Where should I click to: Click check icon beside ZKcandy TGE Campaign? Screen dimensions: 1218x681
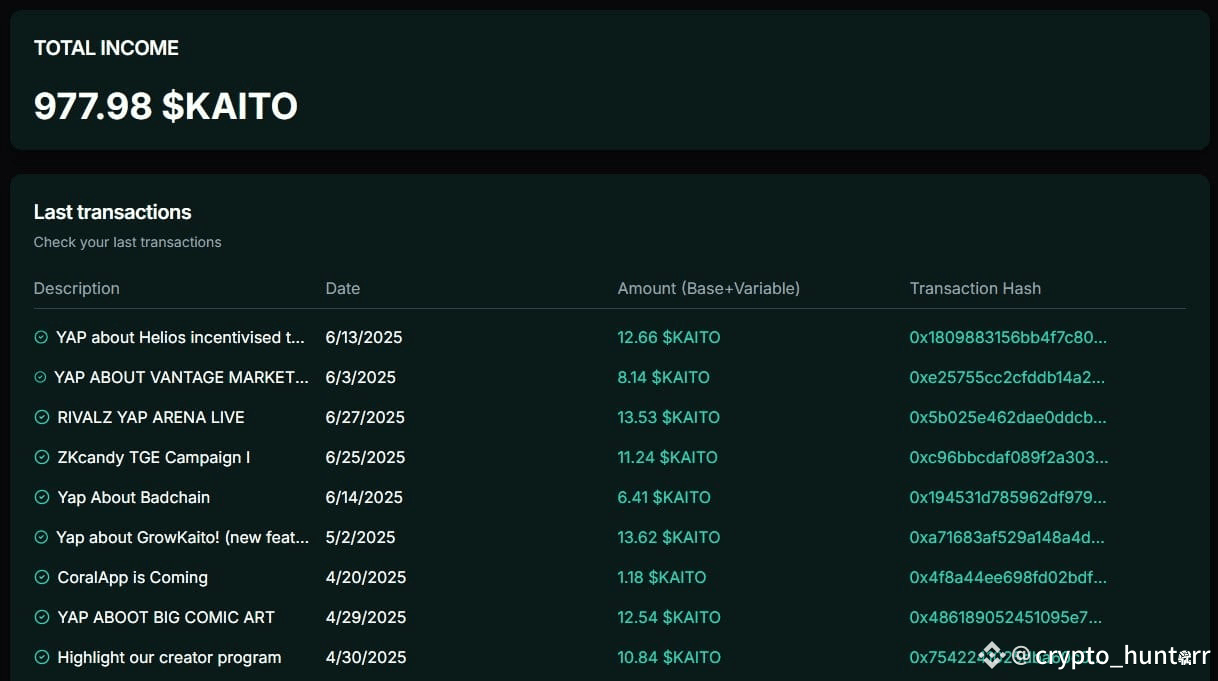[x=41, y=458]
